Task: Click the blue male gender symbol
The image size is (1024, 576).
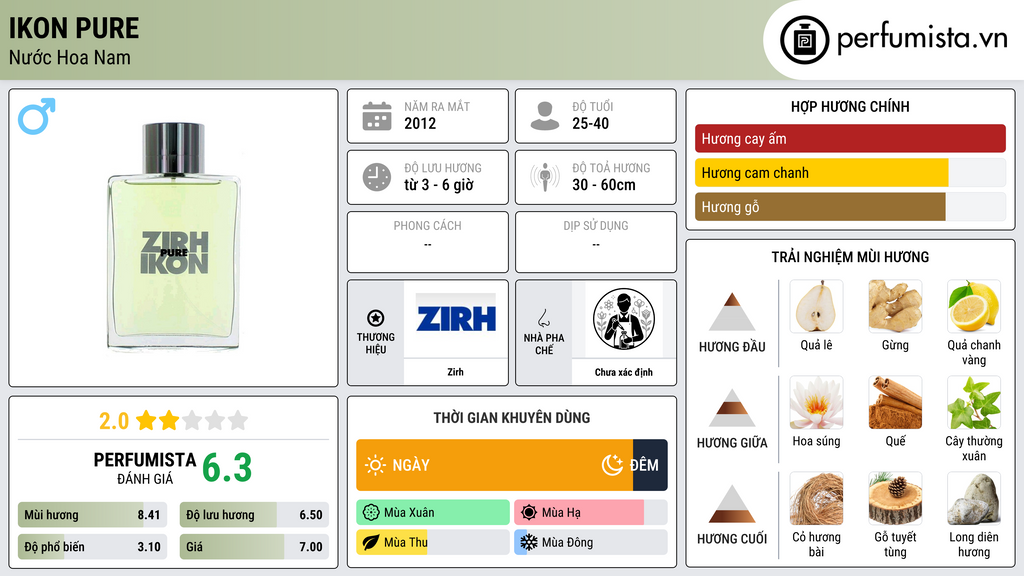Action: tap(37, 116)
